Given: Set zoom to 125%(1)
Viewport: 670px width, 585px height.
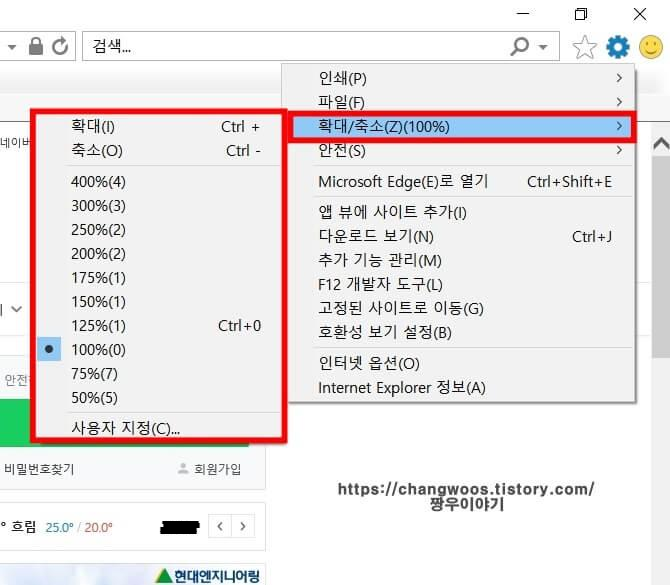Looking at the screenshot, I should point(159,326).
